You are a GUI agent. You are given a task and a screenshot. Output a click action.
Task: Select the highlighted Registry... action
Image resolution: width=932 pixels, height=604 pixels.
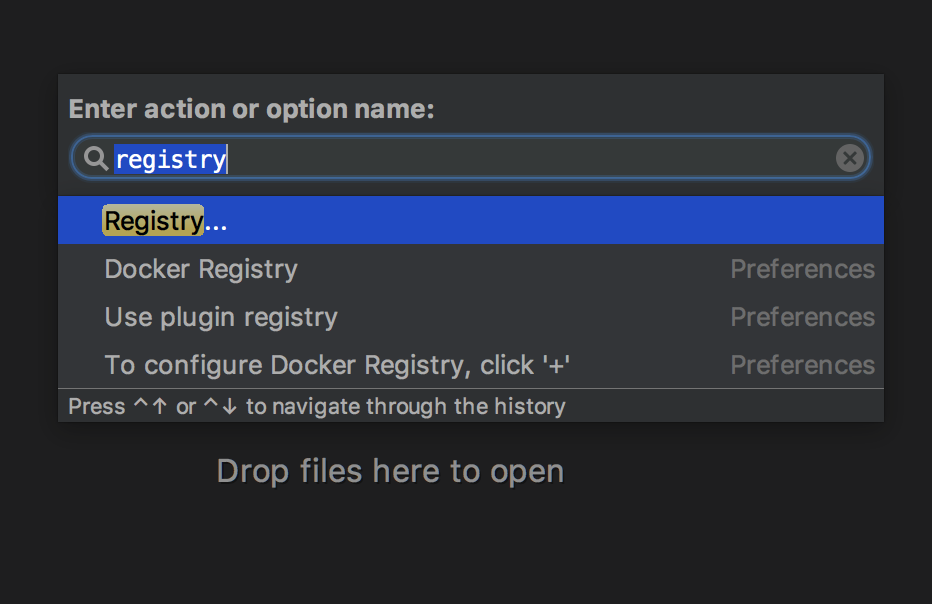471,221
